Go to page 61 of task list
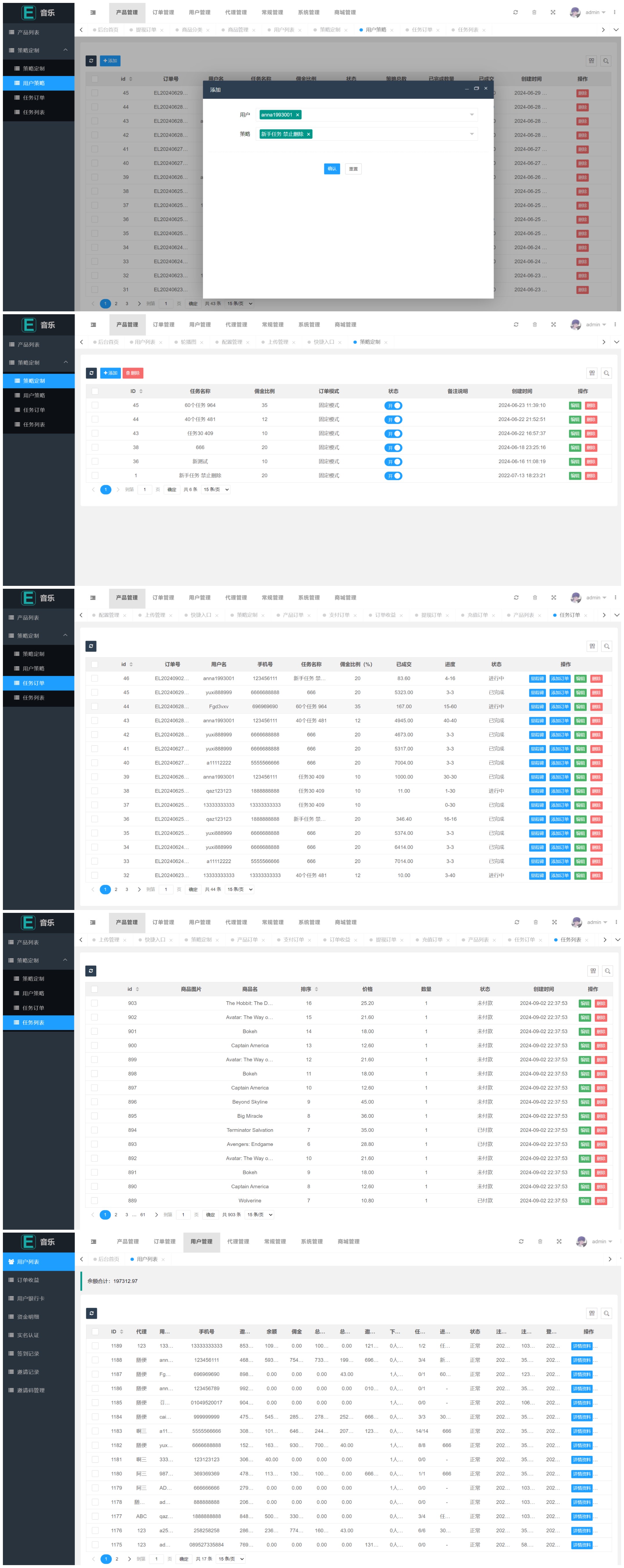This screenshot has height=1568, width=624. point(143,1214)
